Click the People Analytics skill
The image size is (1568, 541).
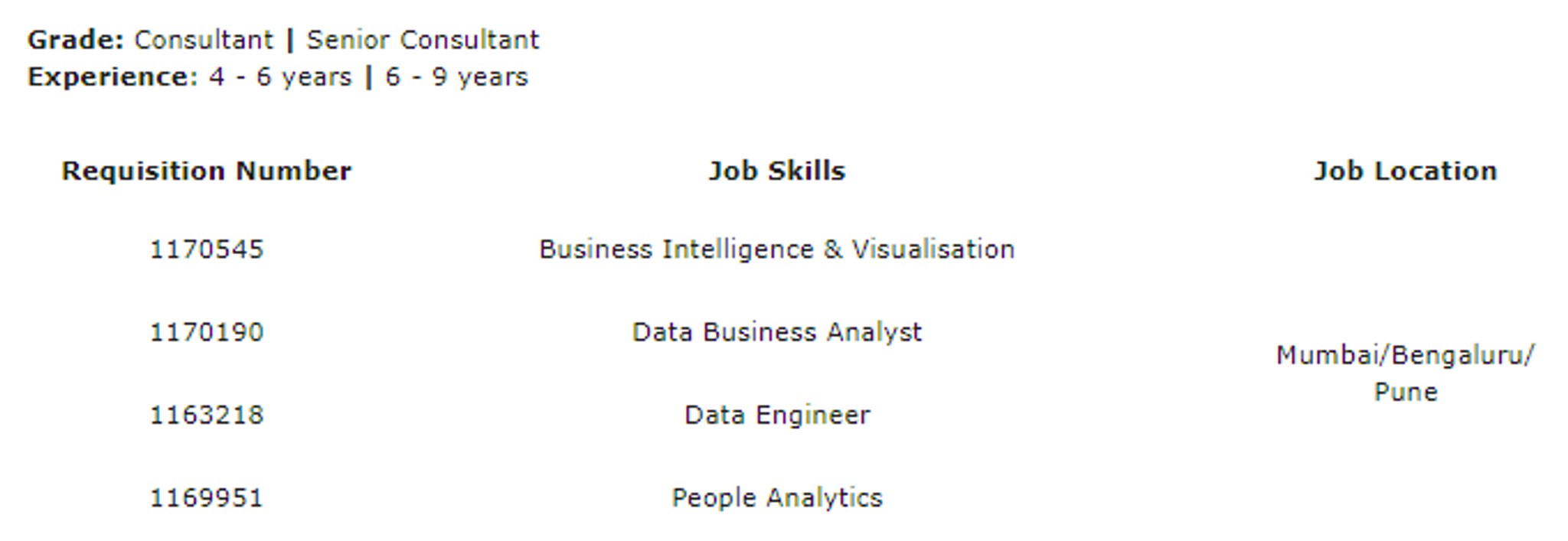pos(777,498)
